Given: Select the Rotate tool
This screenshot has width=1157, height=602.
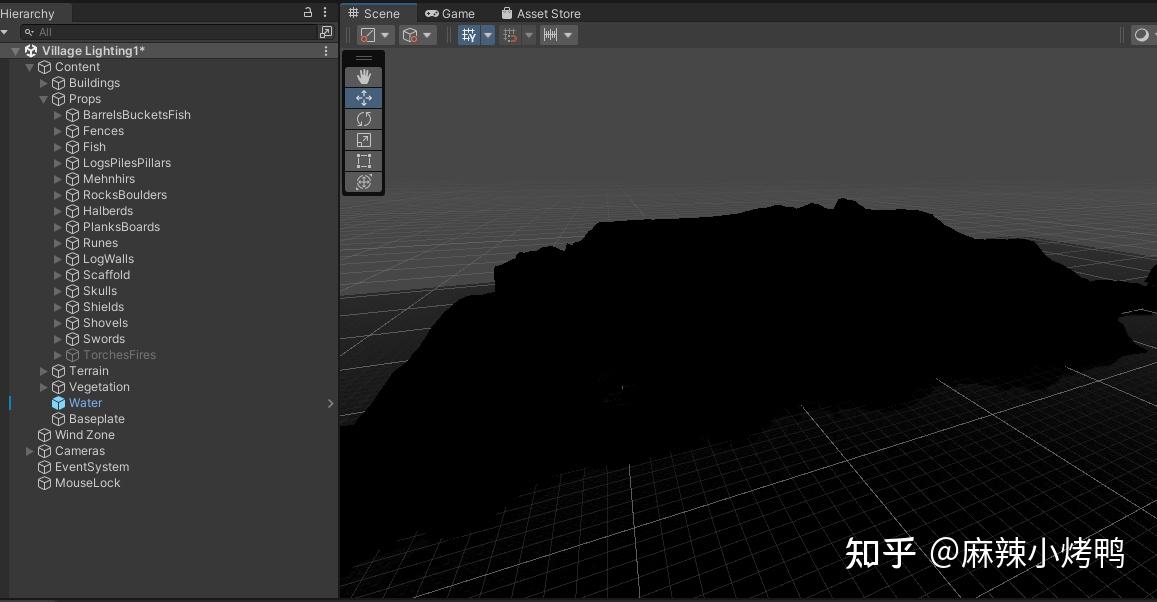Looking at the screenshot, I should pyautogui.click(x=363, y=118).
